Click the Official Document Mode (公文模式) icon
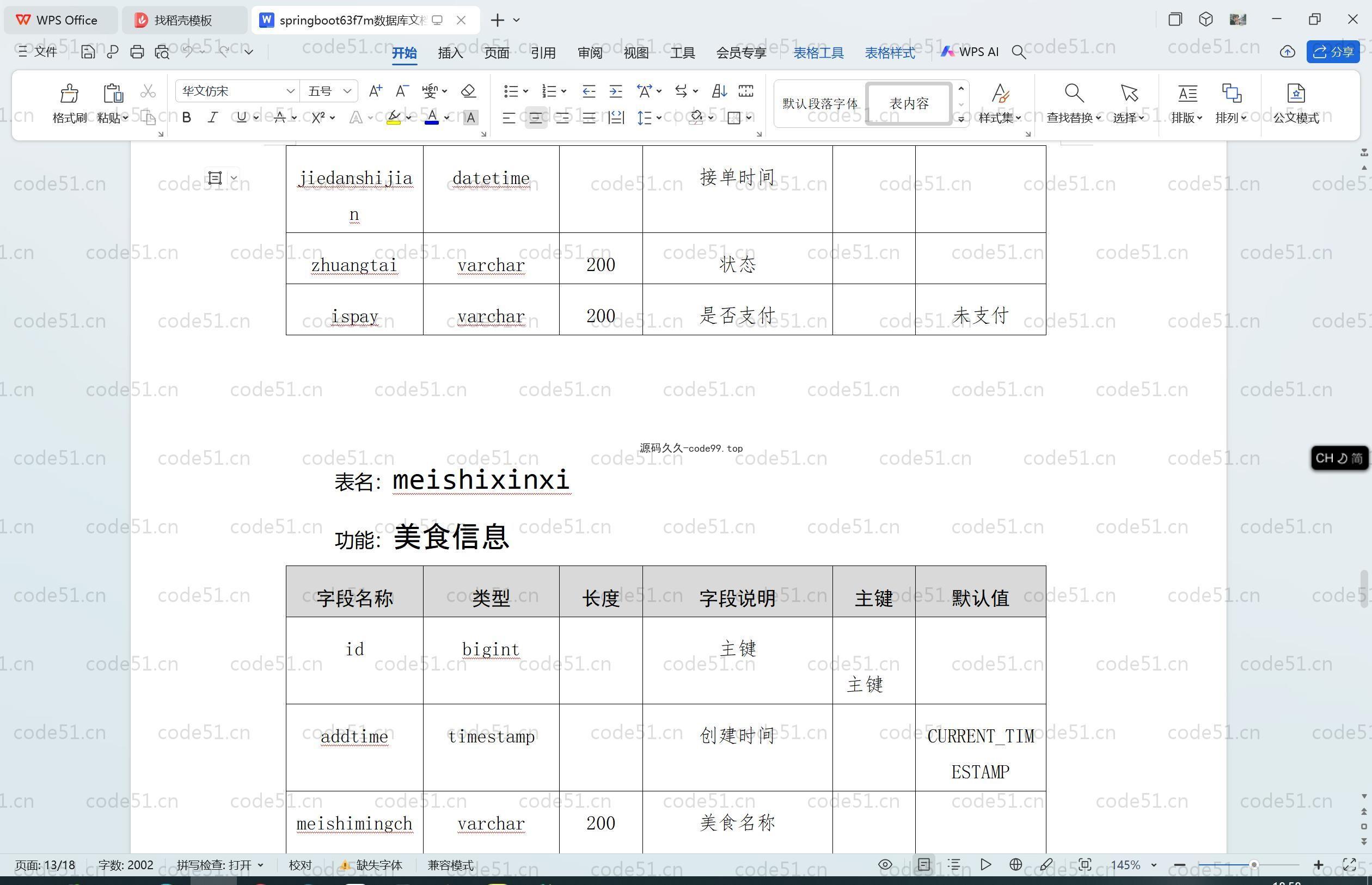 click(1296, 93)
